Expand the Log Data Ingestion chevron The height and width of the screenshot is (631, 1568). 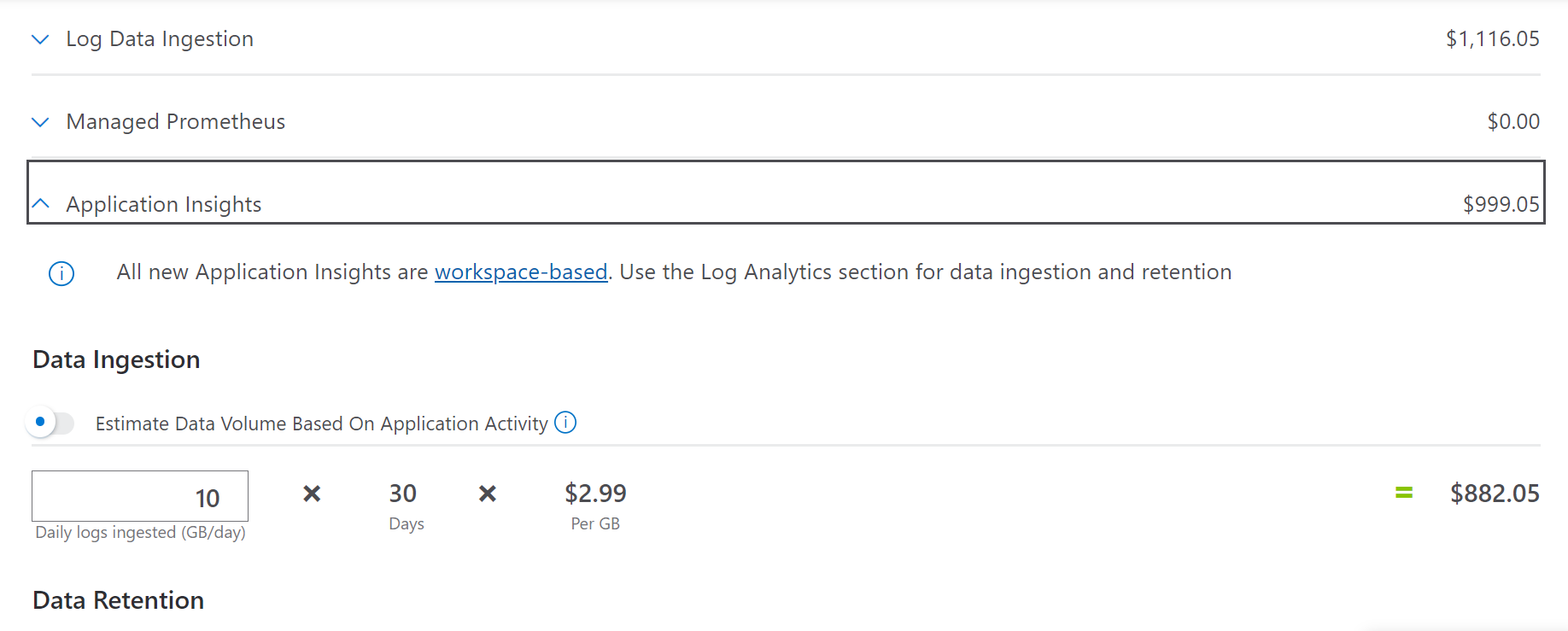[x=40, y=39]
